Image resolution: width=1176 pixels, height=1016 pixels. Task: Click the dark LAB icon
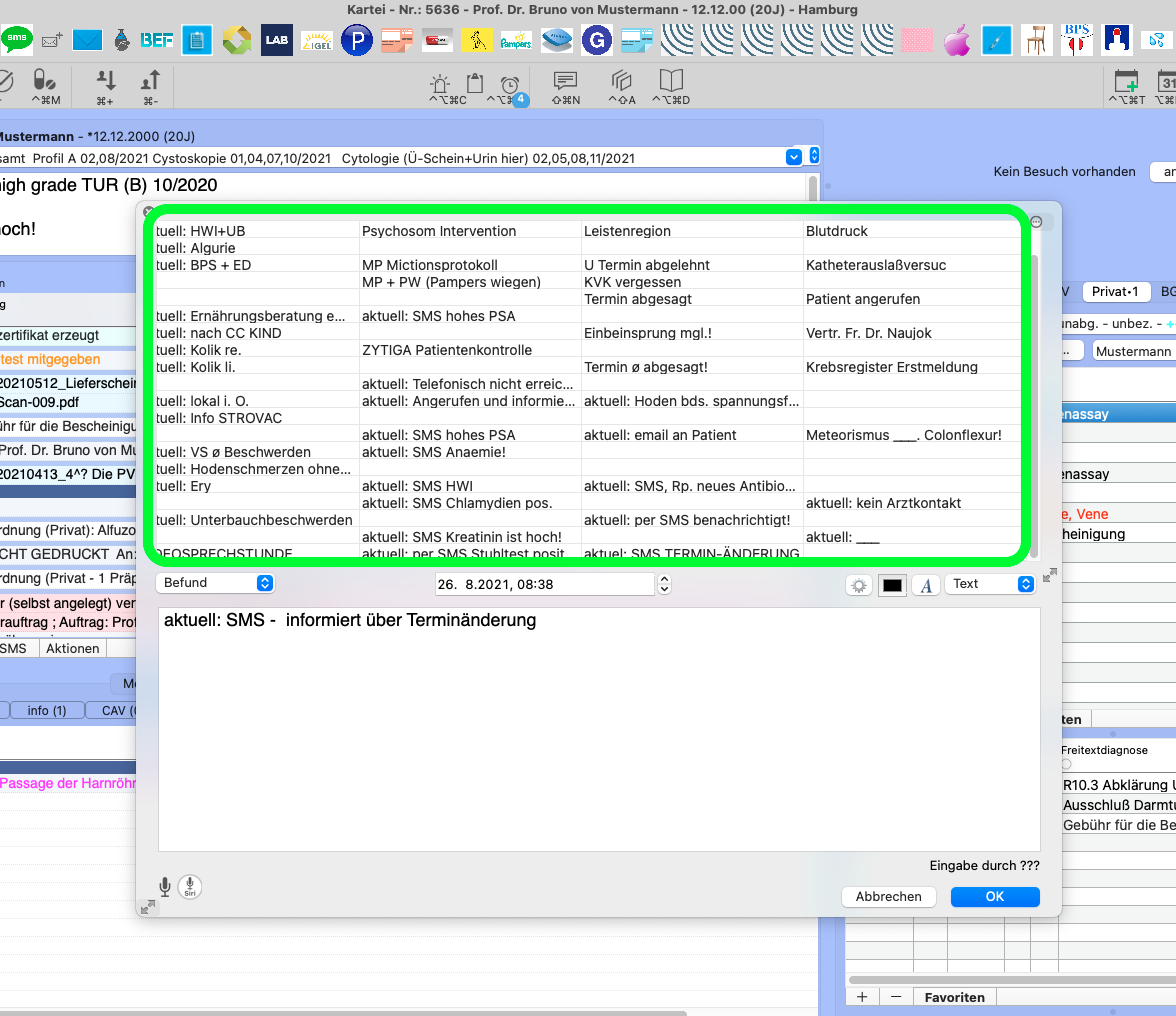277,40
